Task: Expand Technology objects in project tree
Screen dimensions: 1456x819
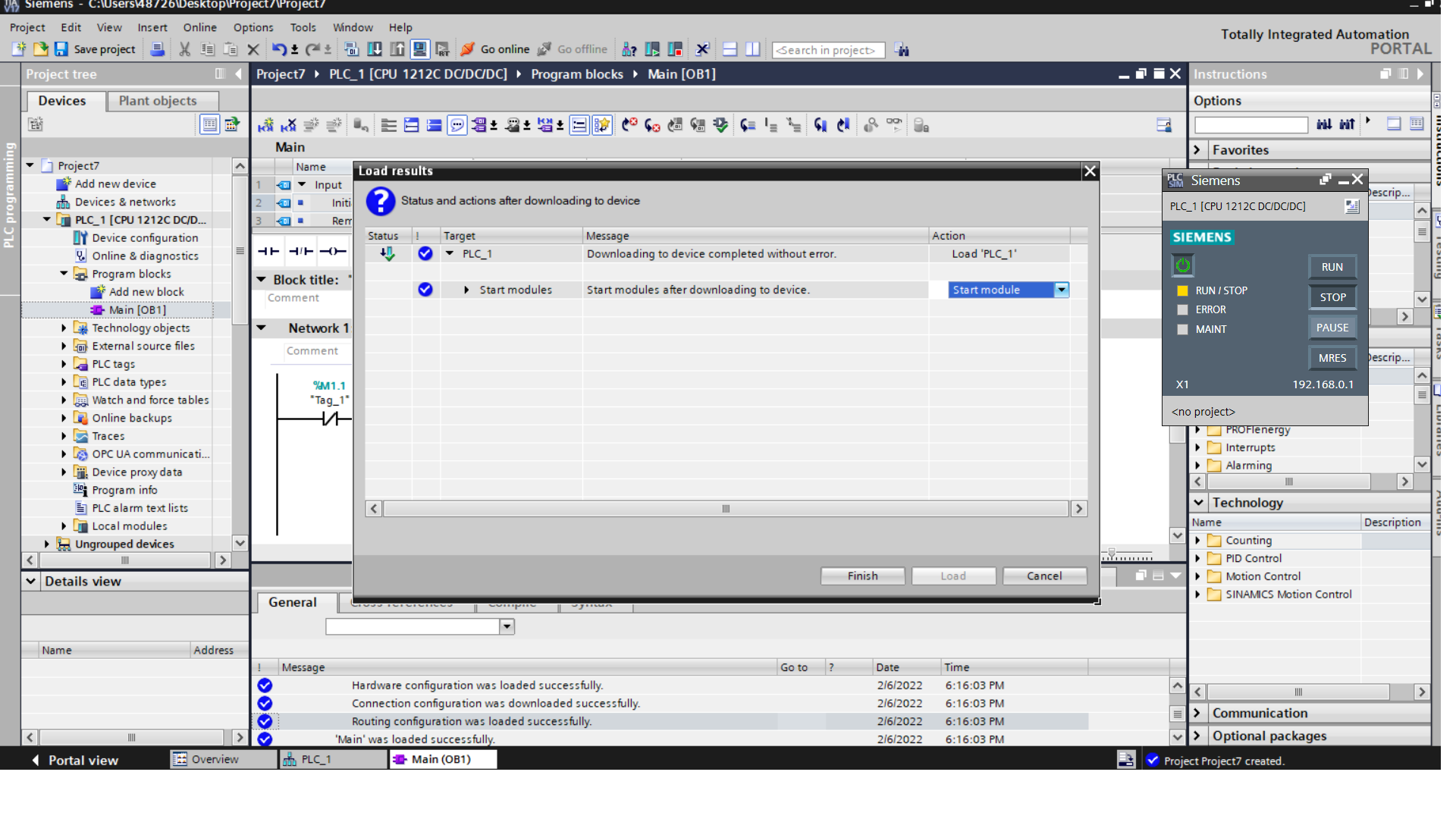Action: coord(64,328)
